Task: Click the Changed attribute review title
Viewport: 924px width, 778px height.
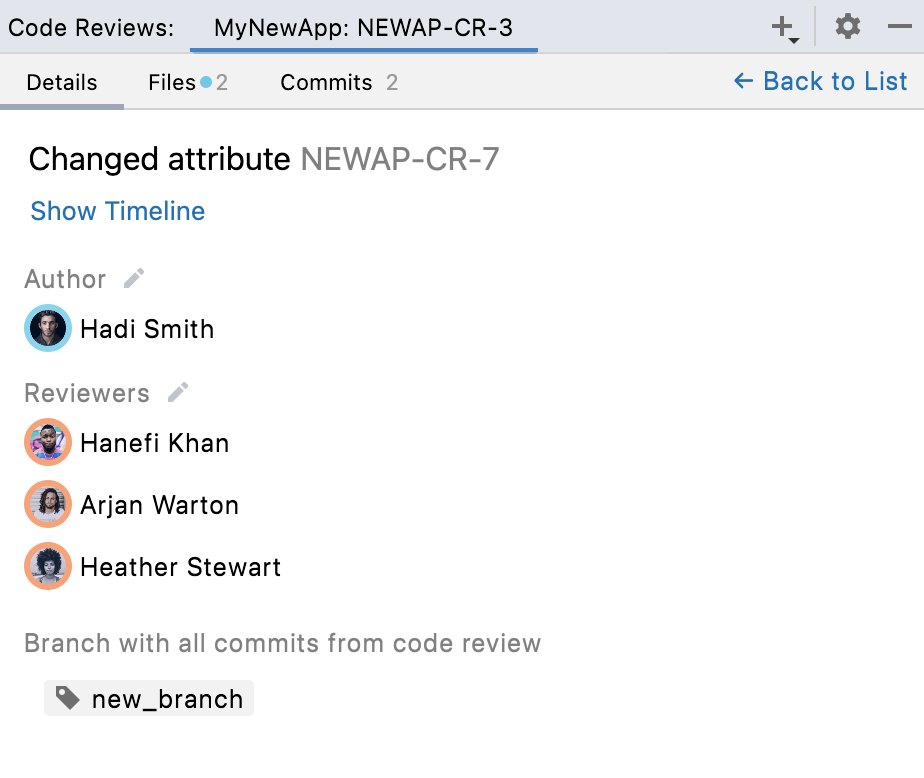Action: click(x=159, y=159)
